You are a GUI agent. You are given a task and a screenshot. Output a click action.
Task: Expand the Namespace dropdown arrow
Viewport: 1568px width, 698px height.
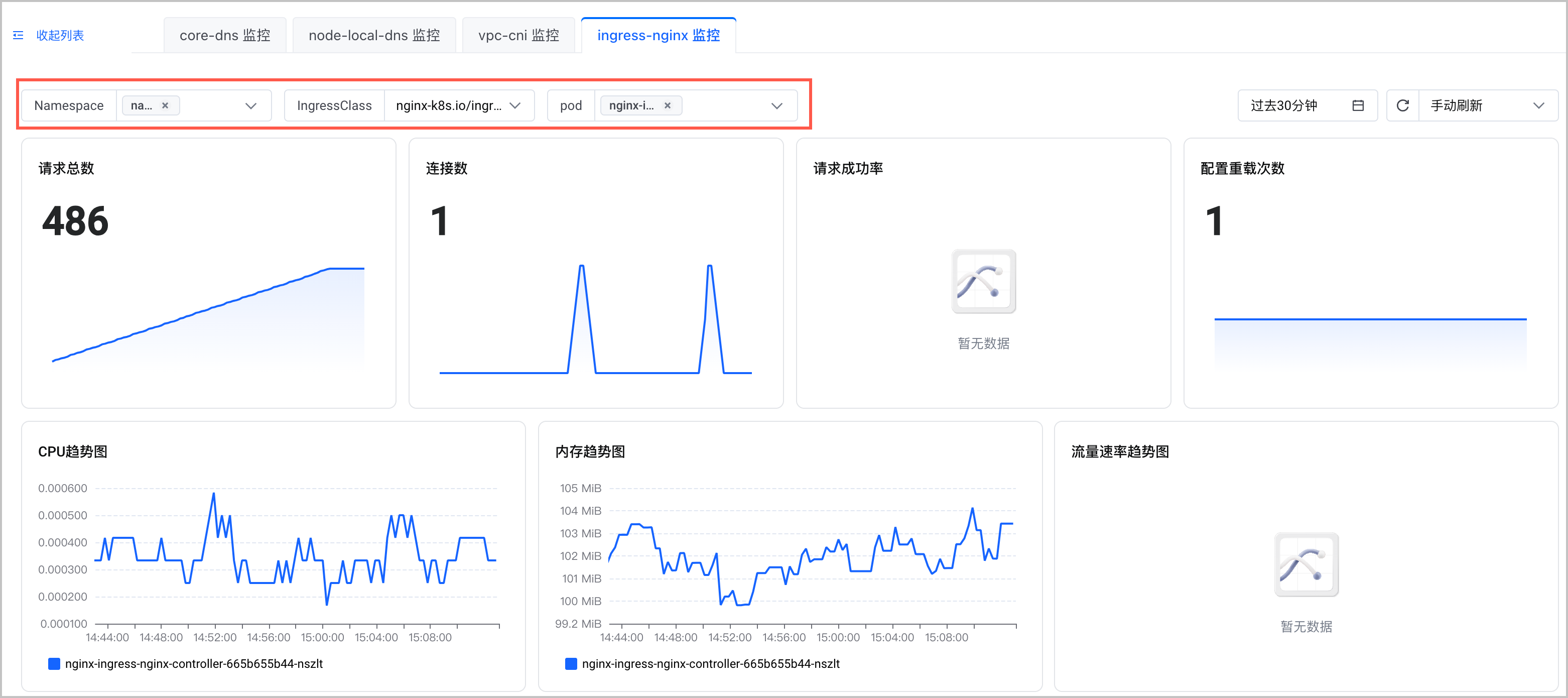(x=251, y=105)
